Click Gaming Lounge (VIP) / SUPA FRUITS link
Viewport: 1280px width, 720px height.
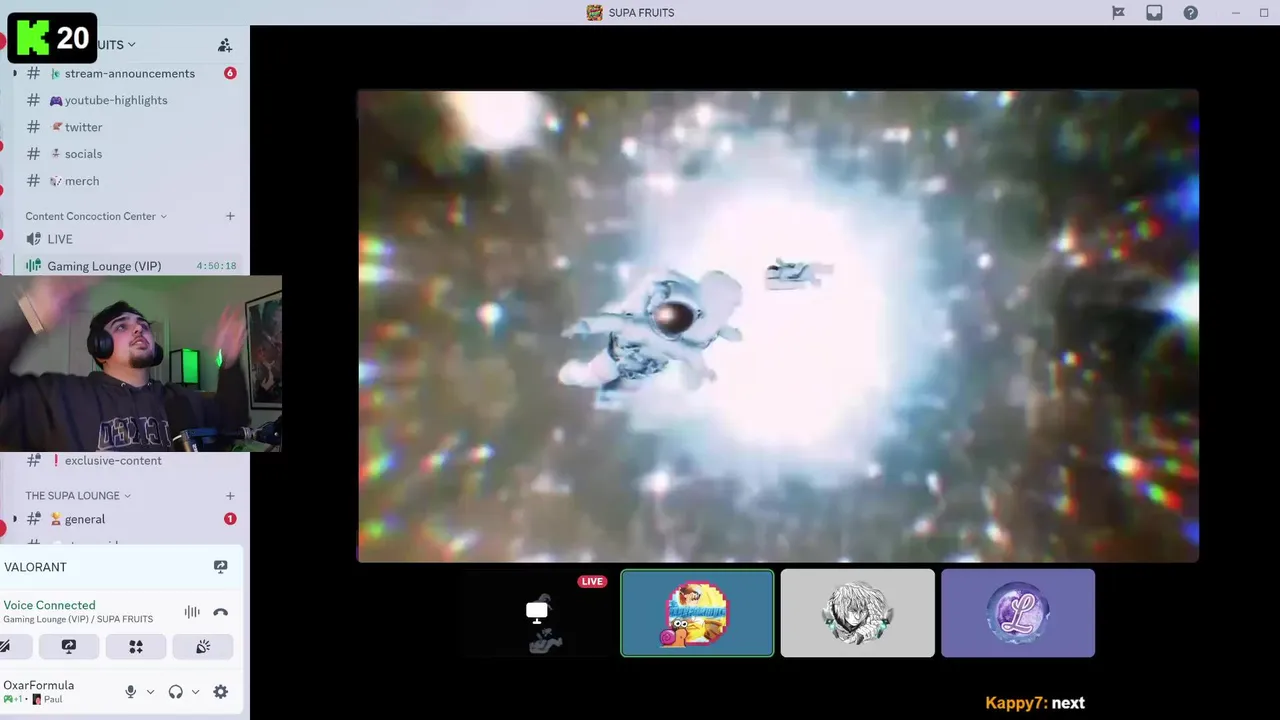coord(78,620)
